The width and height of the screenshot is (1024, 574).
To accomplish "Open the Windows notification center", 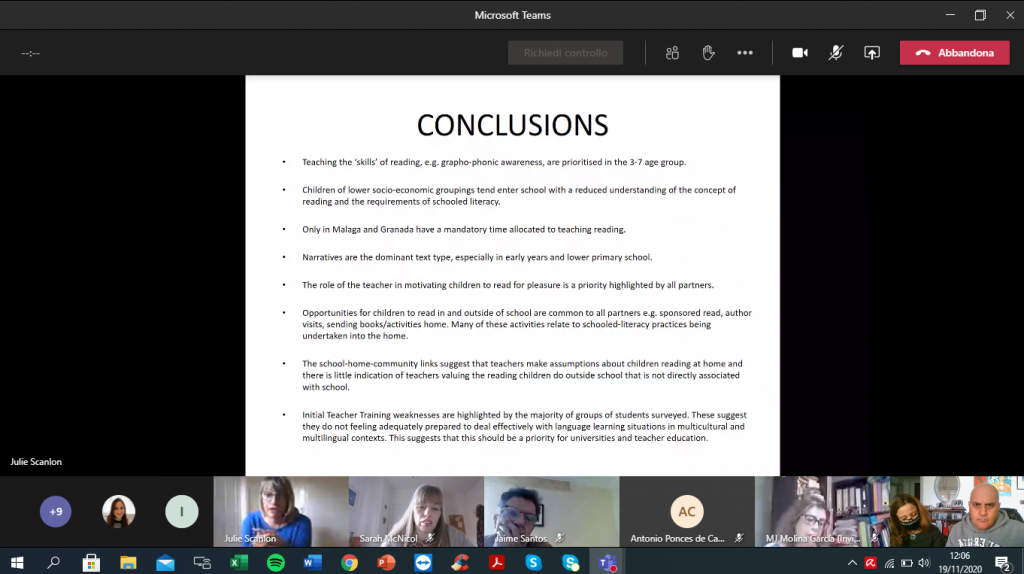I will 1002,563.
